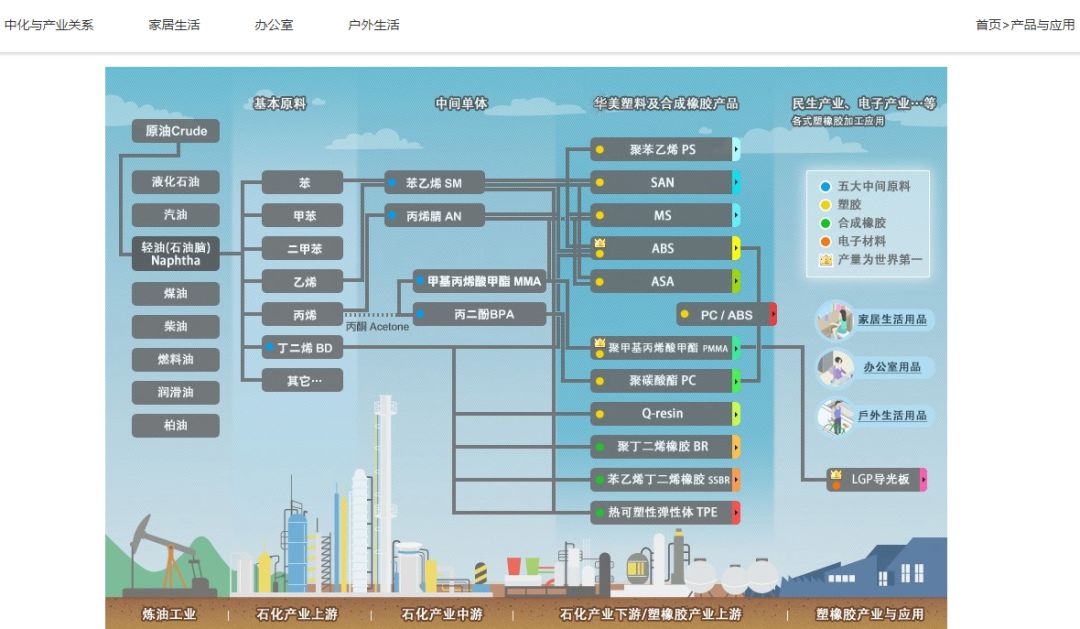Select the 苯乙烯 SM monomer box
Viewport: 1080px width, 629px height.
coord(435,183)
